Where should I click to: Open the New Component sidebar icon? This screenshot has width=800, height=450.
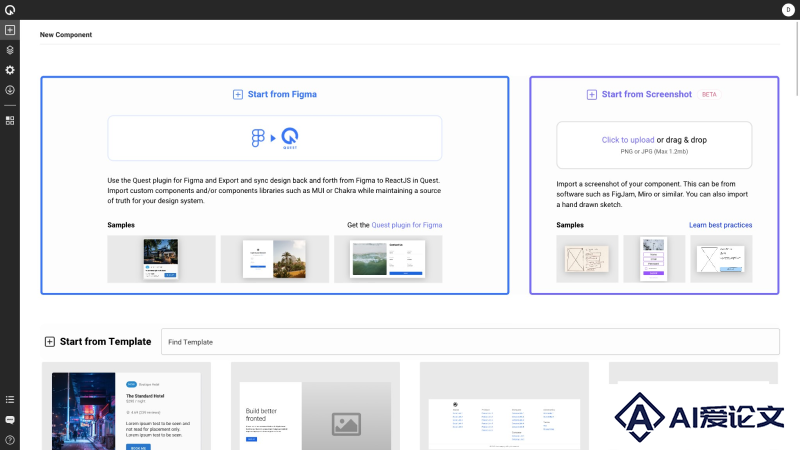coord(10,30)
